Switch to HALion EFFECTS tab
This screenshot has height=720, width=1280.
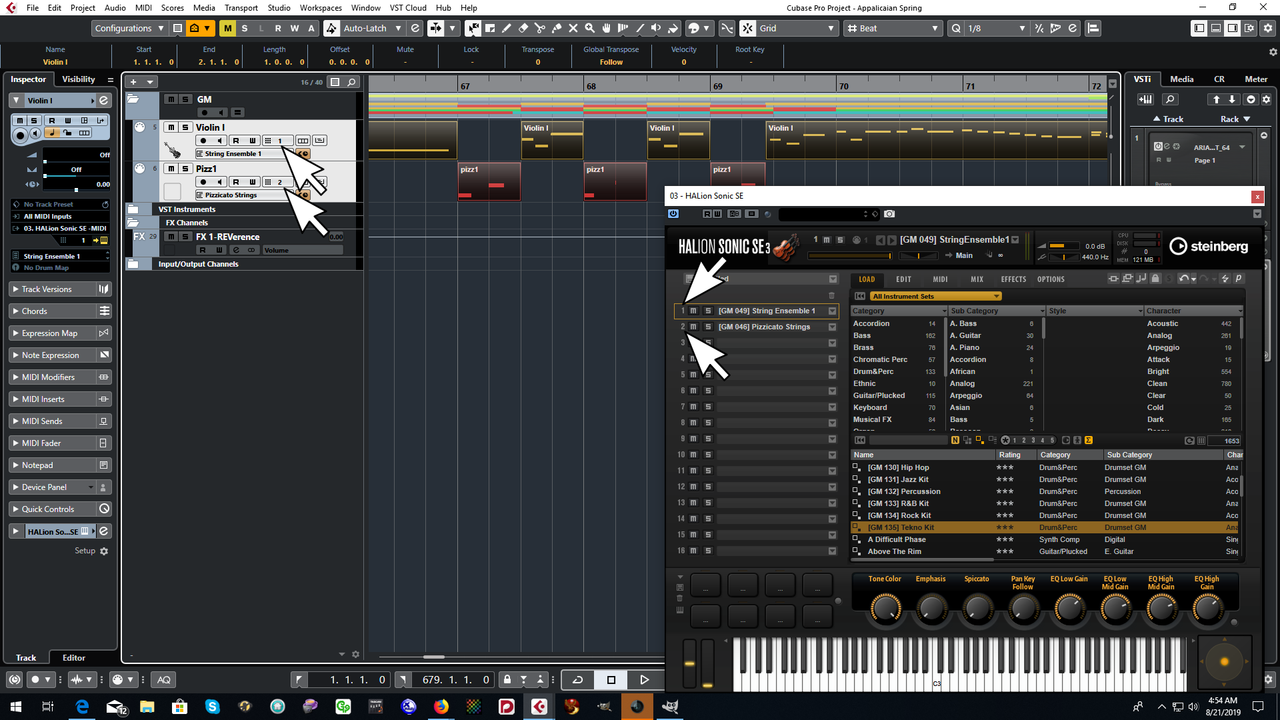[x=1013, y=279]
